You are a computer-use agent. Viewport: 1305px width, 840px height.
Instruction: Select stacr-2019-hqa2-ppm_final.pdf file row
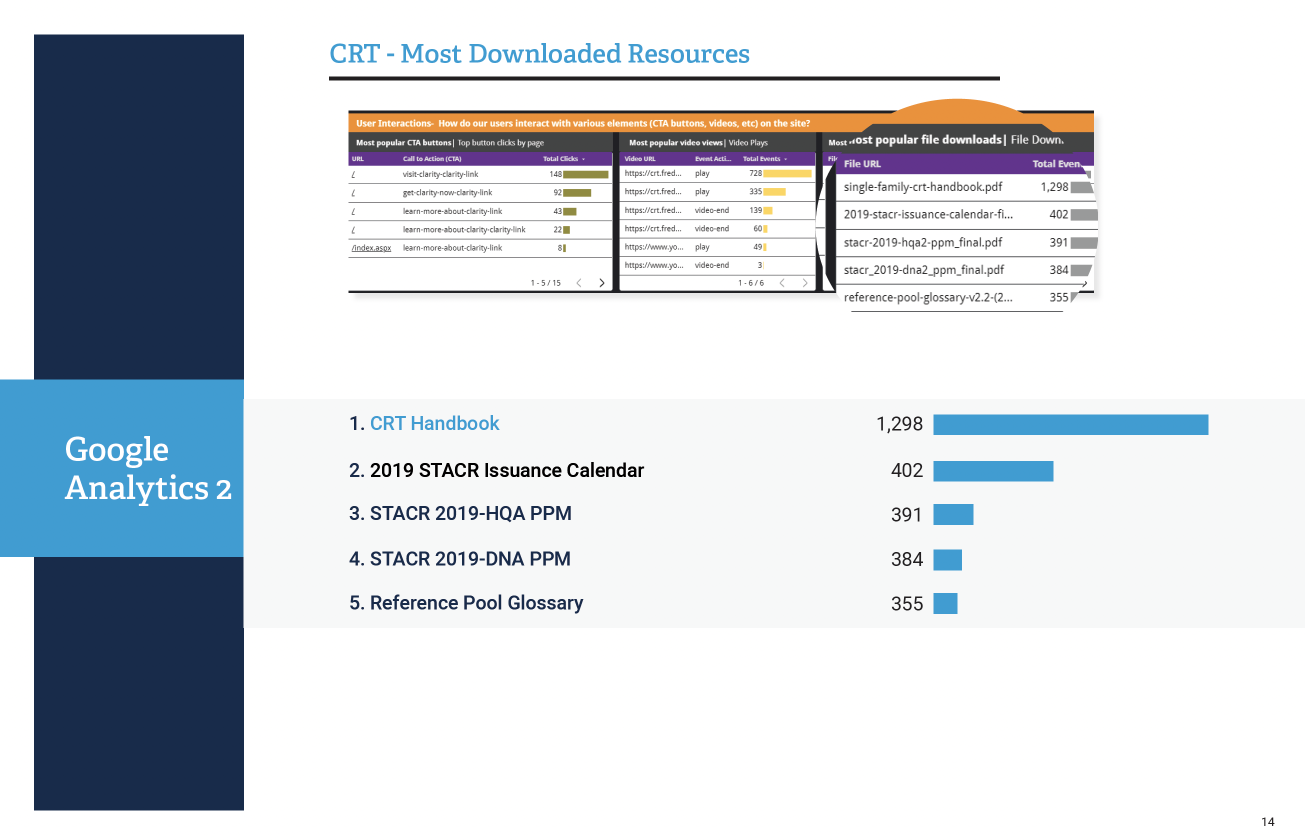[x=922, y=242]
